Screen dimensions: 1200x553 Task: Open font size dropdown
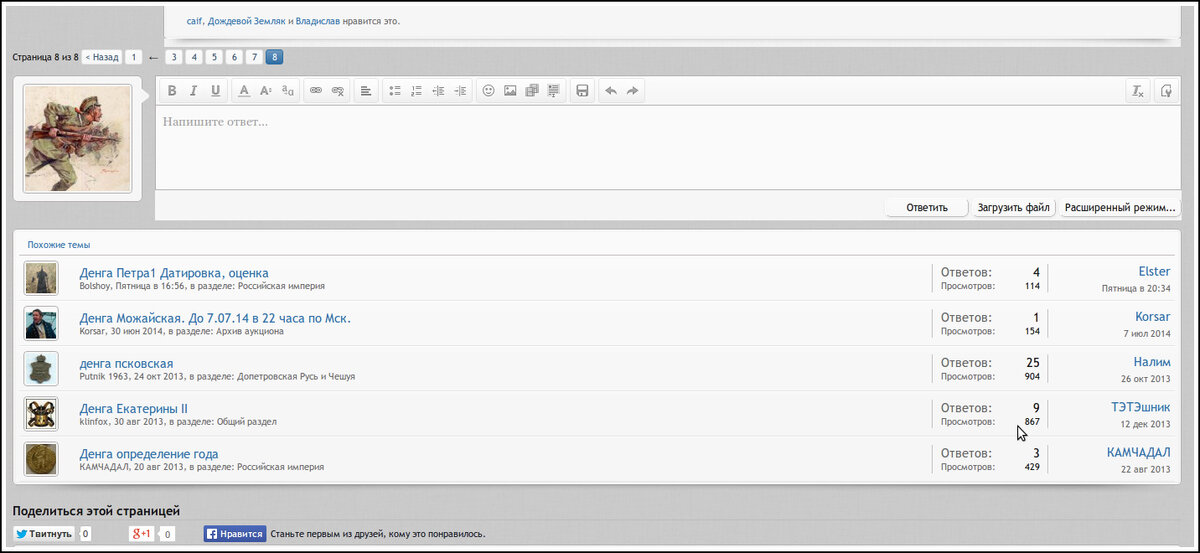[266, 91]
